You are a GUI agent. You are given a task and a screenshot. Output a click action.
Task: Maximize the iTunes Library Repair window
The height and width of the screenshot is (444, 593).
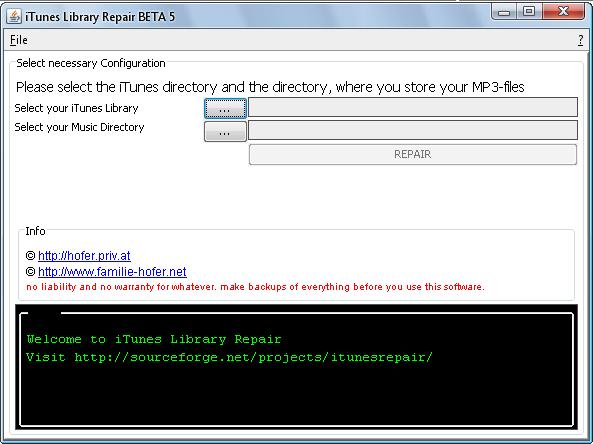(529, 12)
